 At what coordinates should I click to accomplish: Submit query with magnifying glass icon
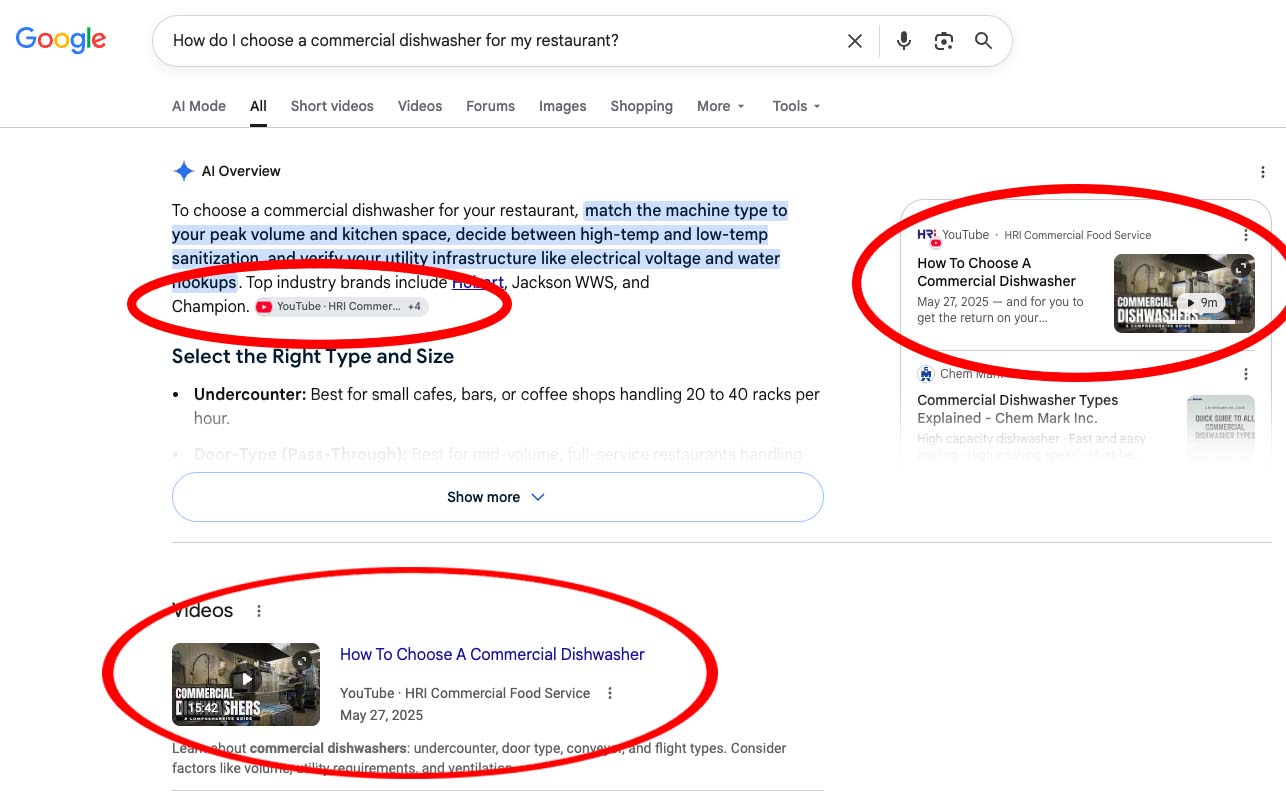984,41
